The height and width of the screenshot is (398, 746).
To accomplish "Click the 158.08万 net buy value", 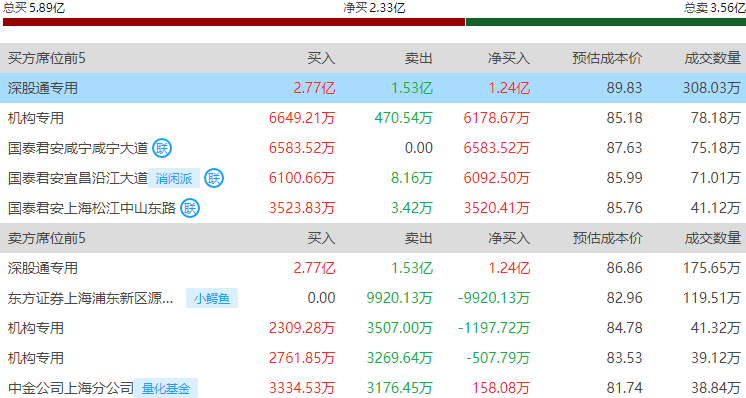I will 501,388.
